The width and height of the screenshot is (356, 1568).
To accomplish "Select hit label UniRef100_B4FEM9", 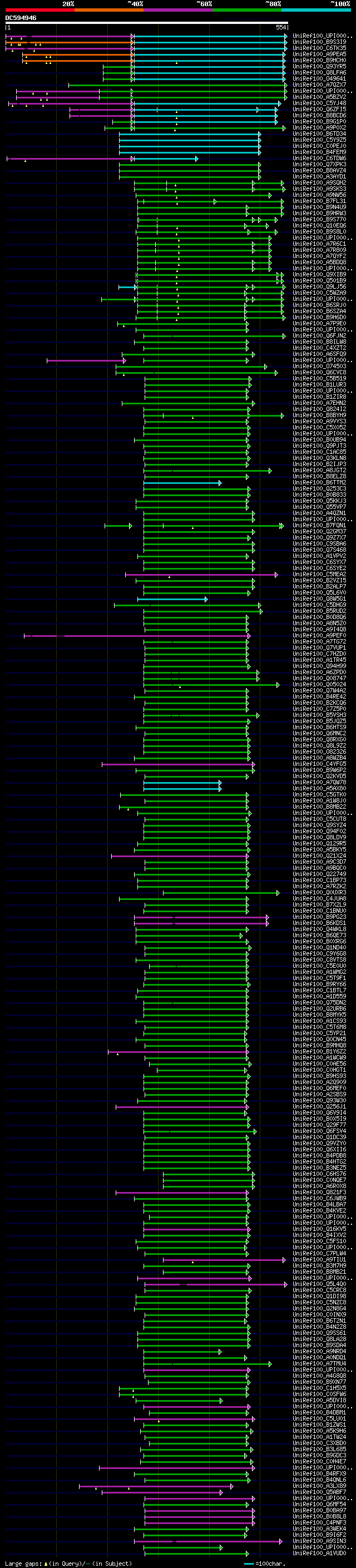I will (319, 152).
